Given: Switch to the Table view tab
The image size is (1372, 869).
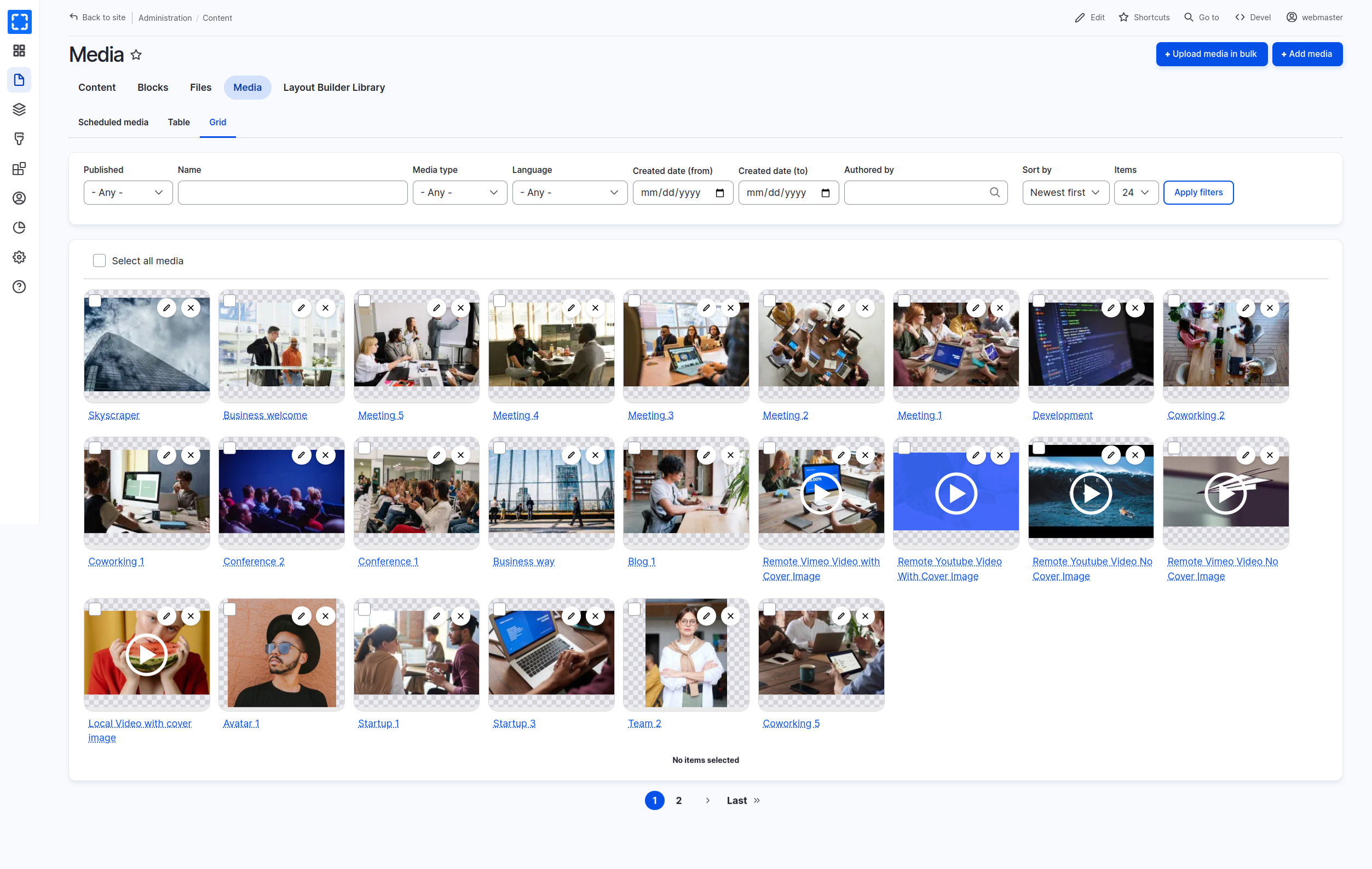Looking at the screenshot, I should pyautogui.click(x=178, y=122).
